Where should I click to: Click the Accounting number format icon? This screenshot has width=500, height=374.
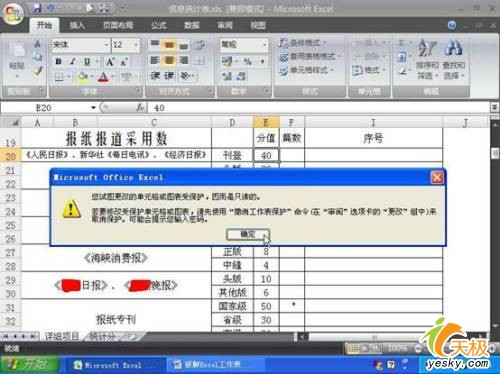pyautogui.click(x=227, y=61)
